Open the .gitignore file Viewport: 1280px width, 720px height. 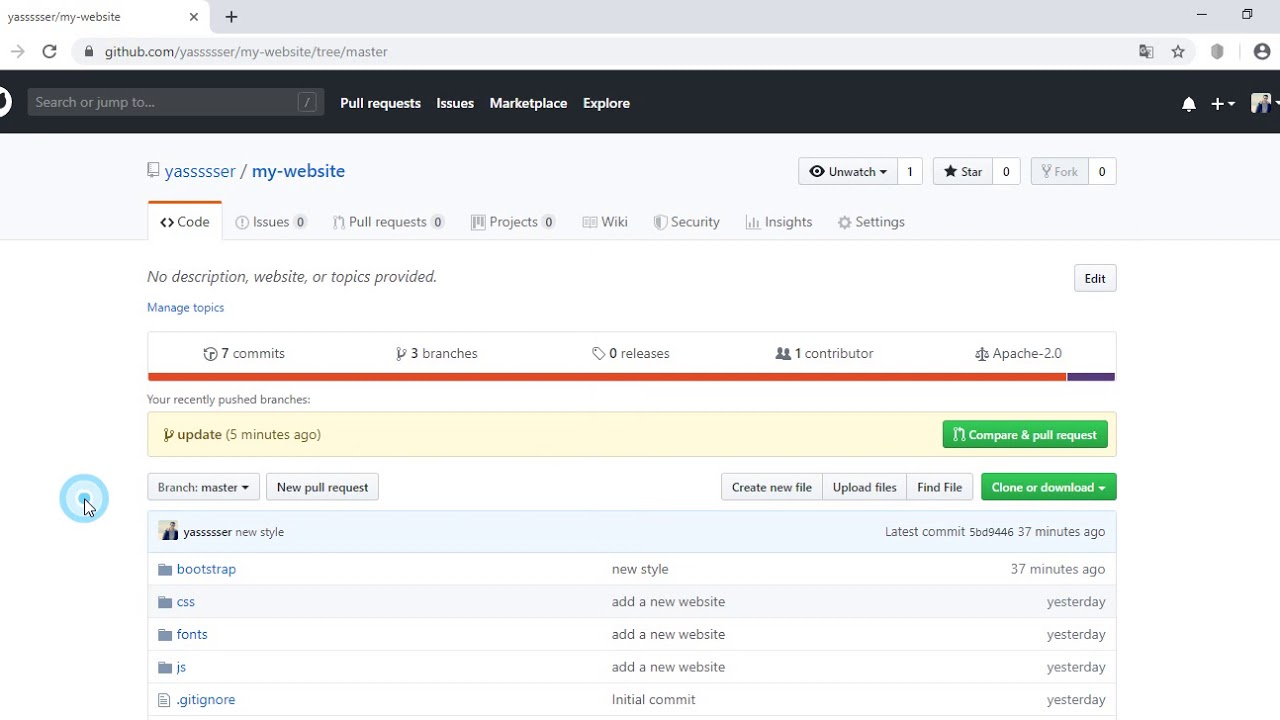(206, 700)
